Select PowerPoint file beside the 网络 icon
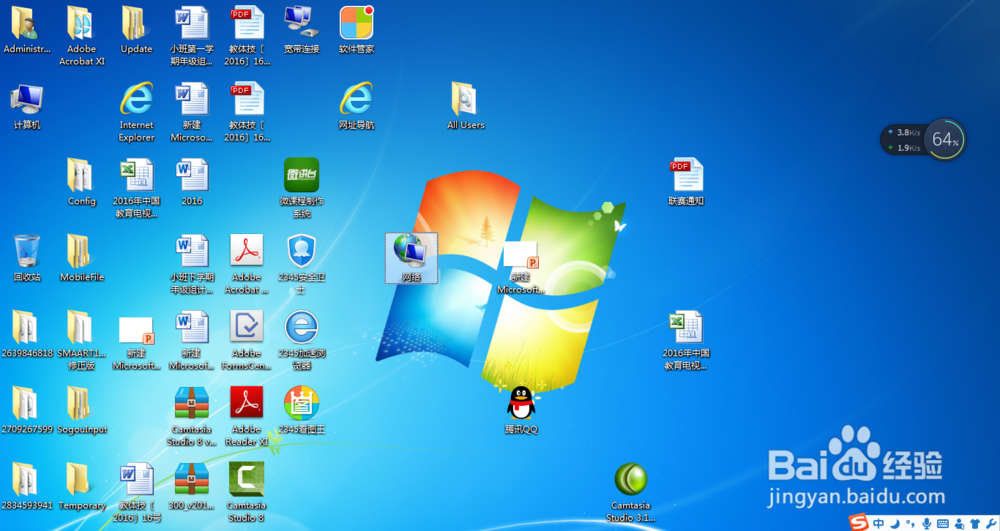This screenshot has width=1000, height=531. click(521, 268)
